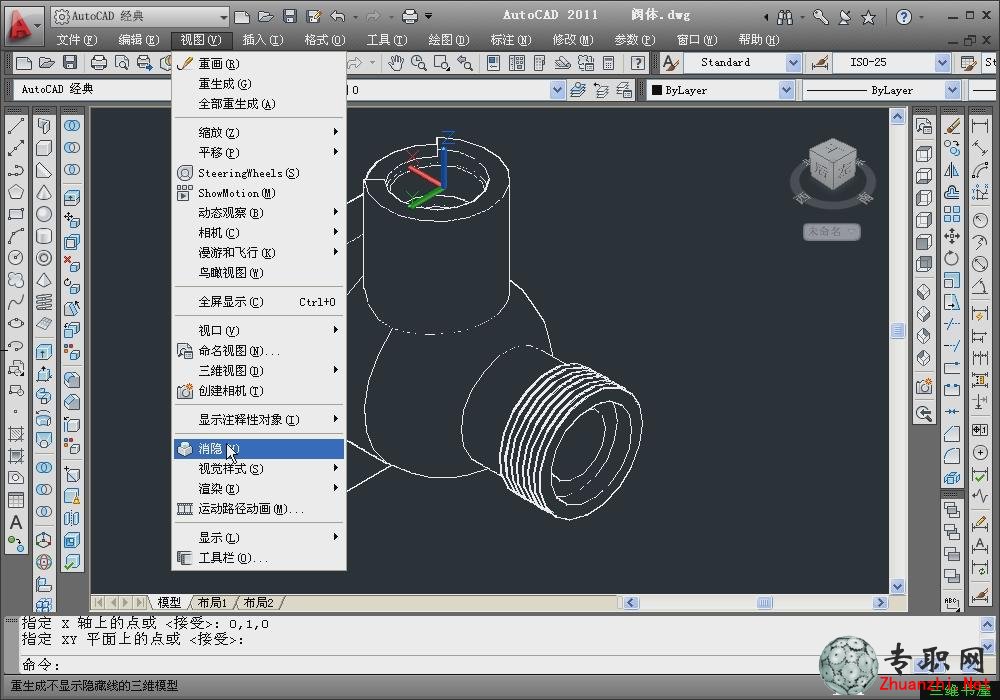Switch to the 布局1 layout tab
Screen dimensions: 1000x700
click(x=212, y=602)
